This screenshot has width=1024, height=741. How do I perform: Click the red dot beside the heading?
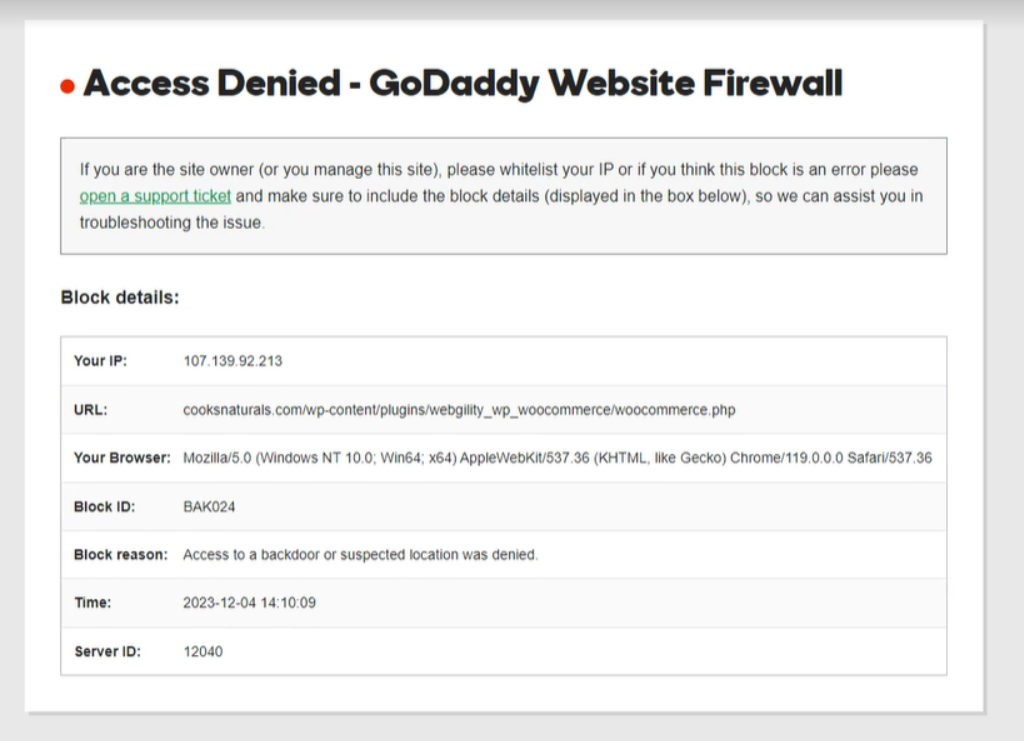coord(68,87)
